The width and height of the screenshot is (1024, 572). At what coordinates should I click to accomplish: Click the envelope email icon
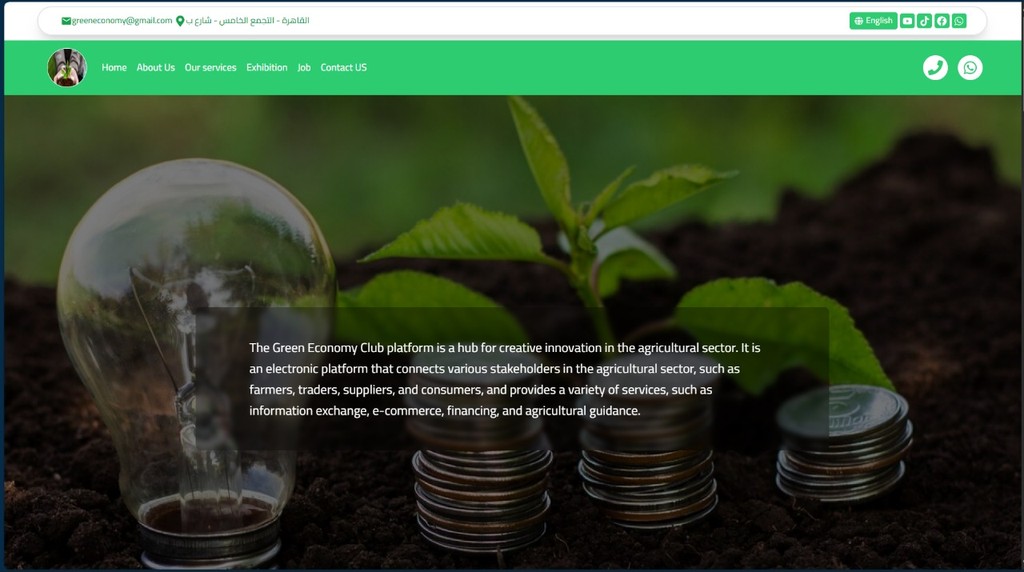[66, 21]
